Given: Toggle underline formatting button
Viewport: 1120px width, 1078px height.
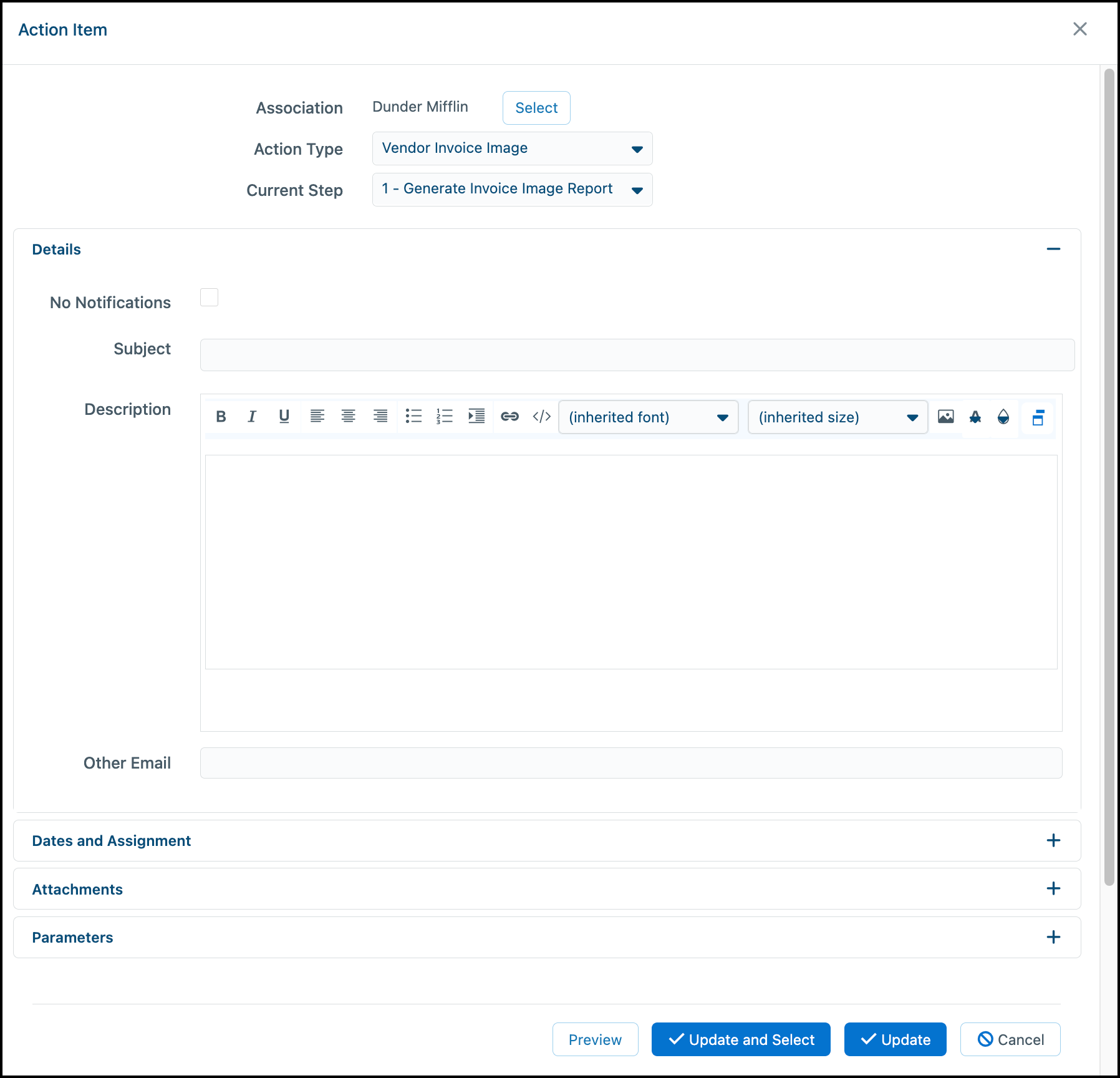Looking at the screenshot, I should click(x=284, y=417).
